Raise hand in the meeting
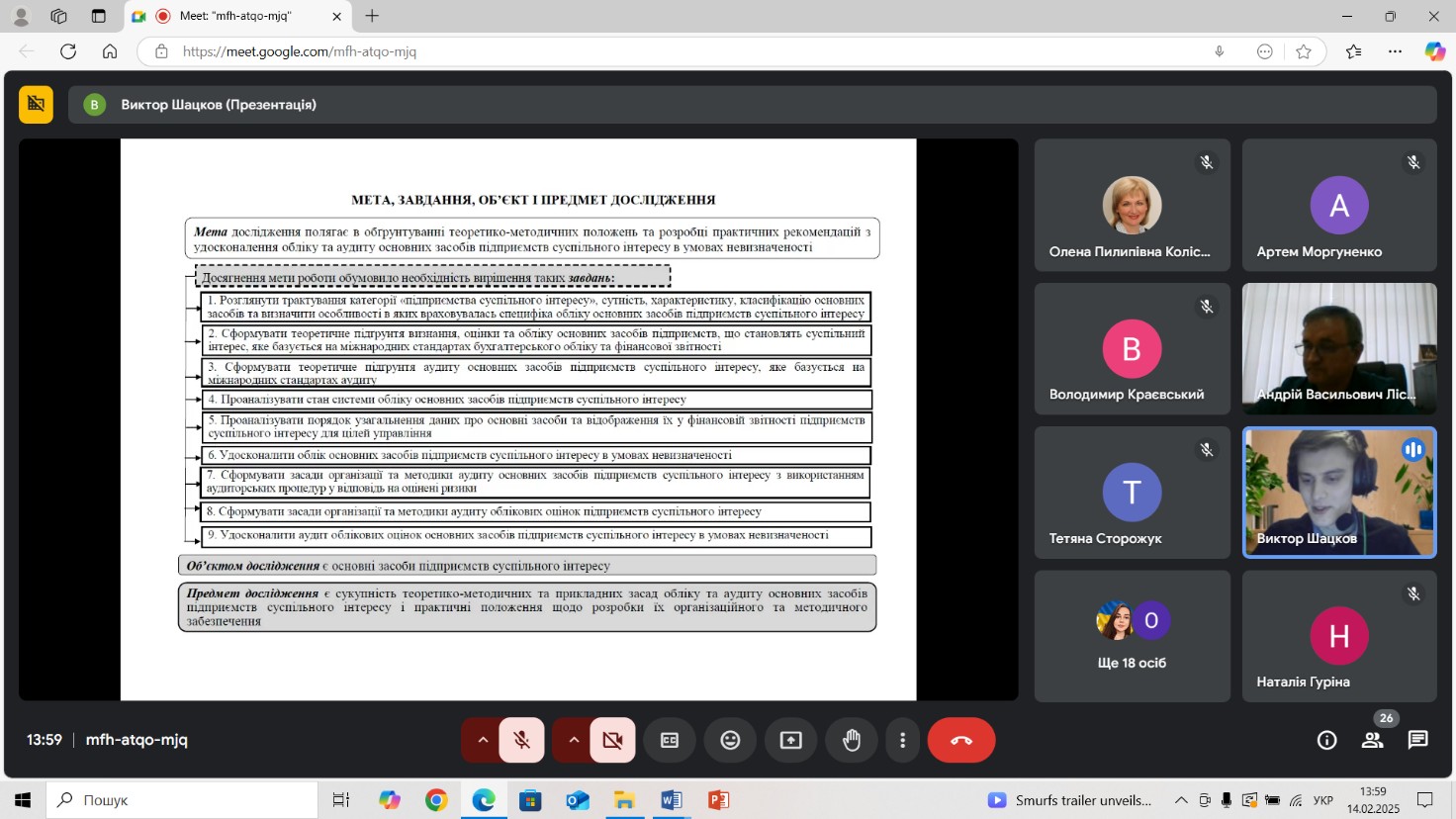The height and width of the screenshot is (819, 1456). tap(852, 740)
